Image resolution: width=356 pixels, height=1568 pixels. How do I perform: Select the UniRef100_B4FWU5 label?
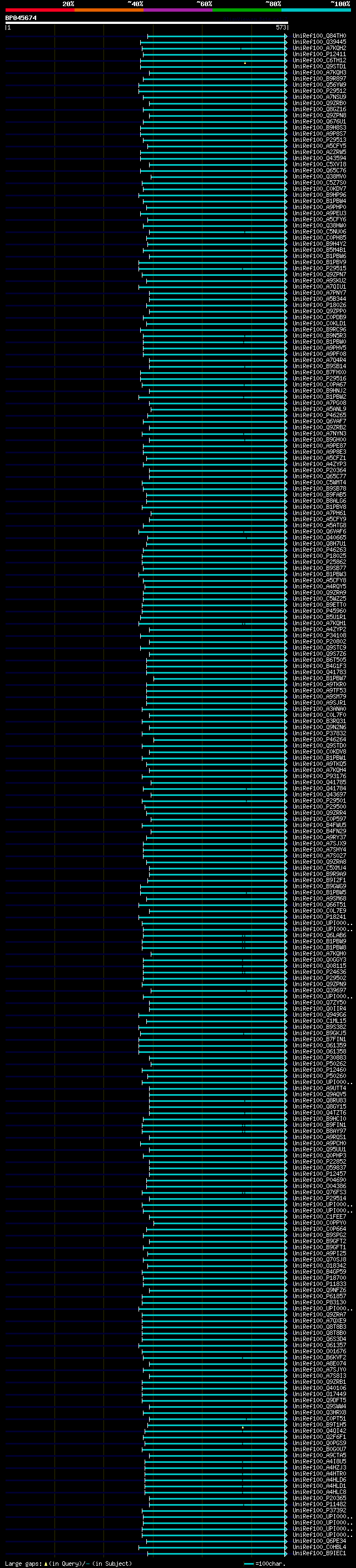coord(319,825)
